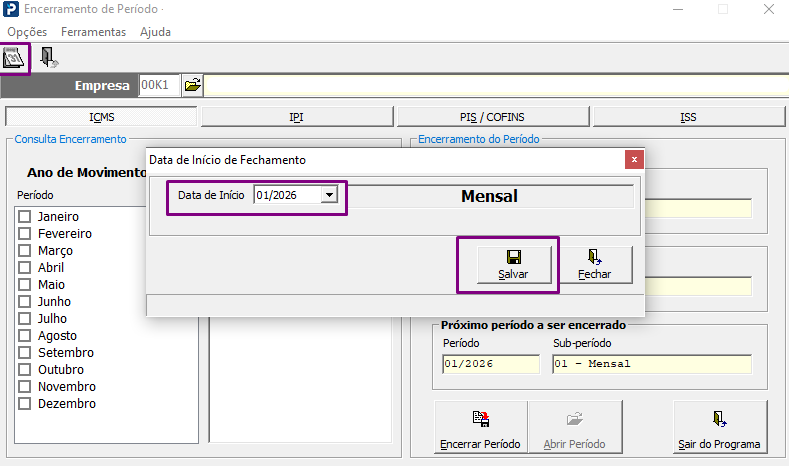Click the Fechar door icon button
The image size is (789, 466).
click(595, 265)
